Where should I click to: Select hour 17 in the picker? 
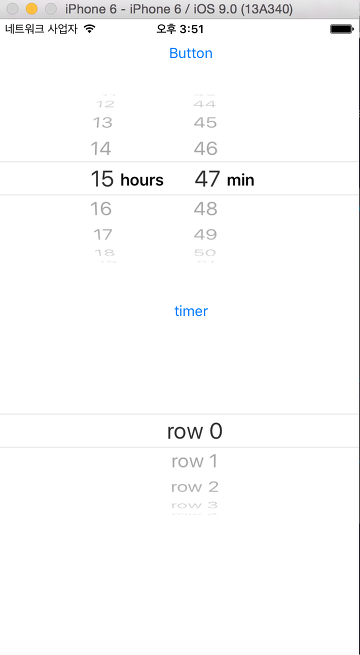103,235
